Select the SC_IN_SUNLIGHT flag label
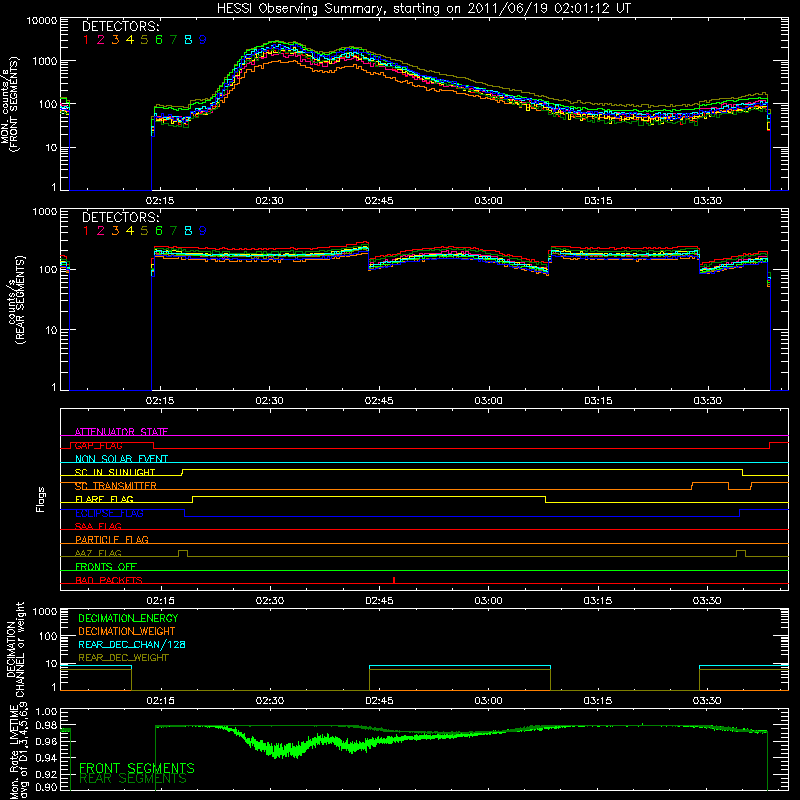Screen dimensions: 800x800 [115, 472]
